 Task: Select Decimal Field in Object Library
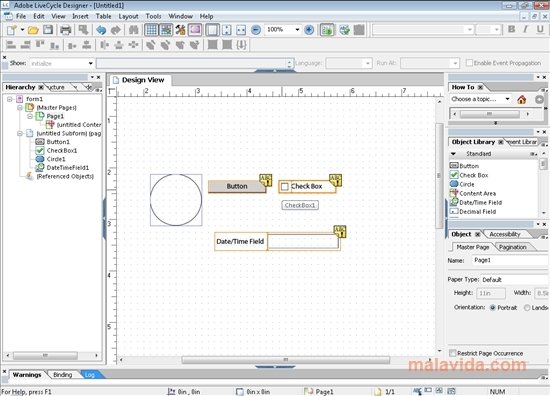[477, 212]
